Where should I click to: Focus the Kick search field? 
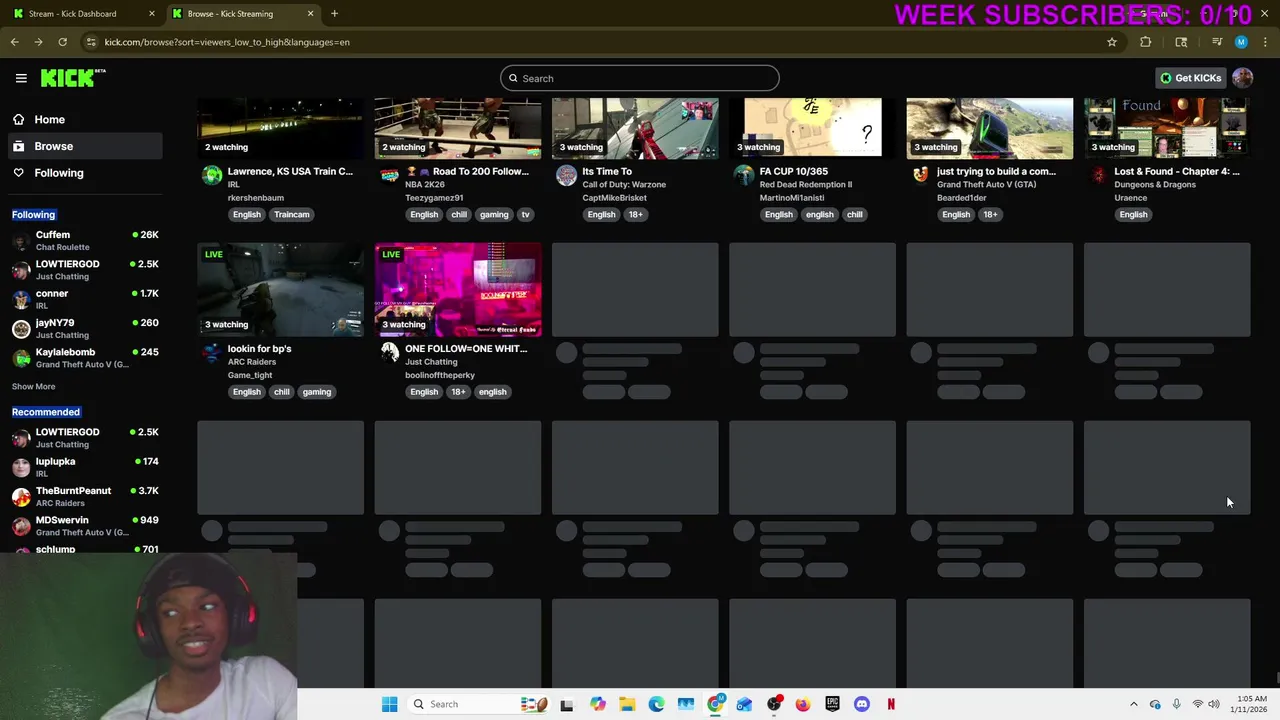click(640, 78)
